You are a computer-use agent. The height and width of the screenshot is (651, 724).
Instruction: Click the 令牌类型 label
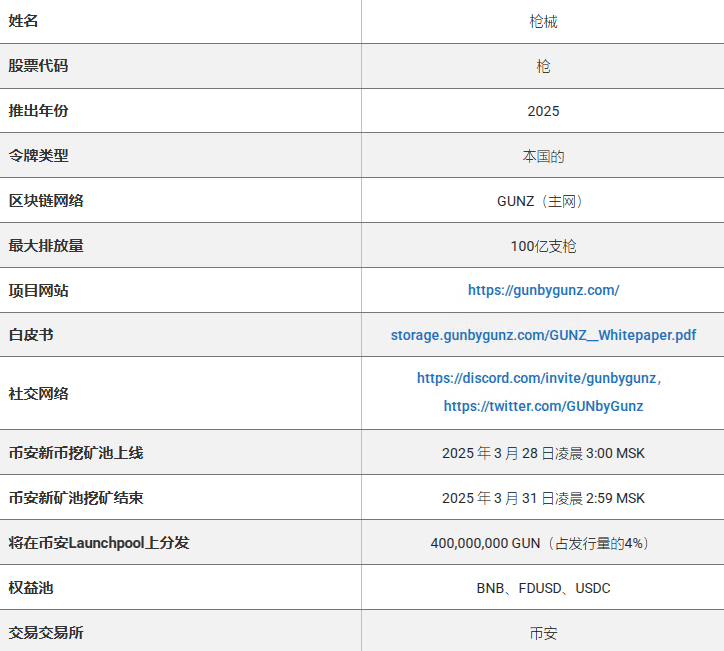(x=38, y=156)
